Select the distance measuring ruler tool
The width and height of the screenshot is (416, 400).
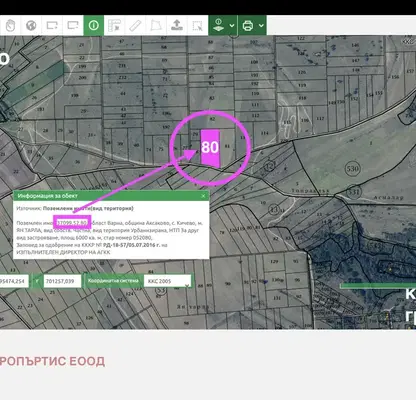click(x=135, y=25)
